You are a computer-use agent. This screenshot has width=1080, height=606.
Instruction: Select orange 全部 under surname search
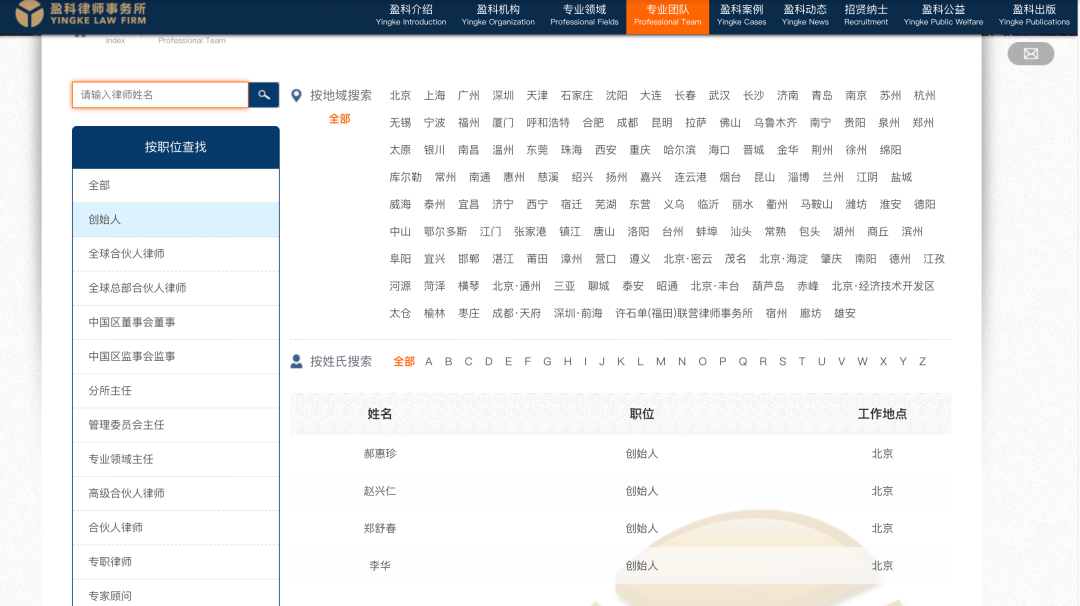pos(404,362)
